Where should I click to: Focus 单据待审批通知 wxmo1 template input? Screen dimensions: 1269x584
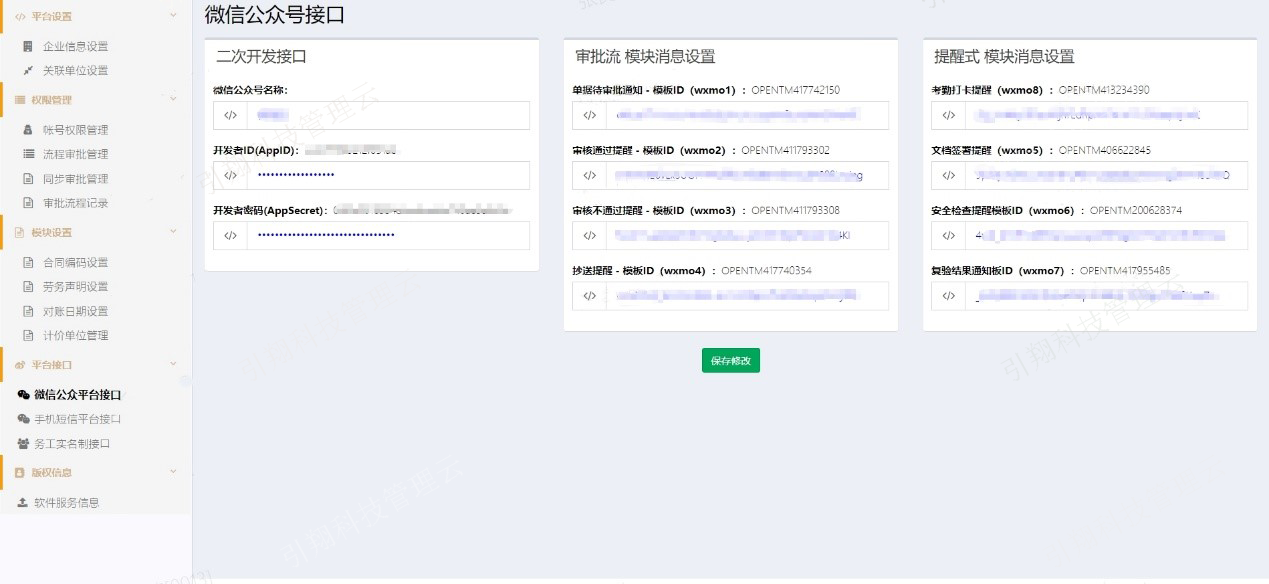[x=747, y=115]
